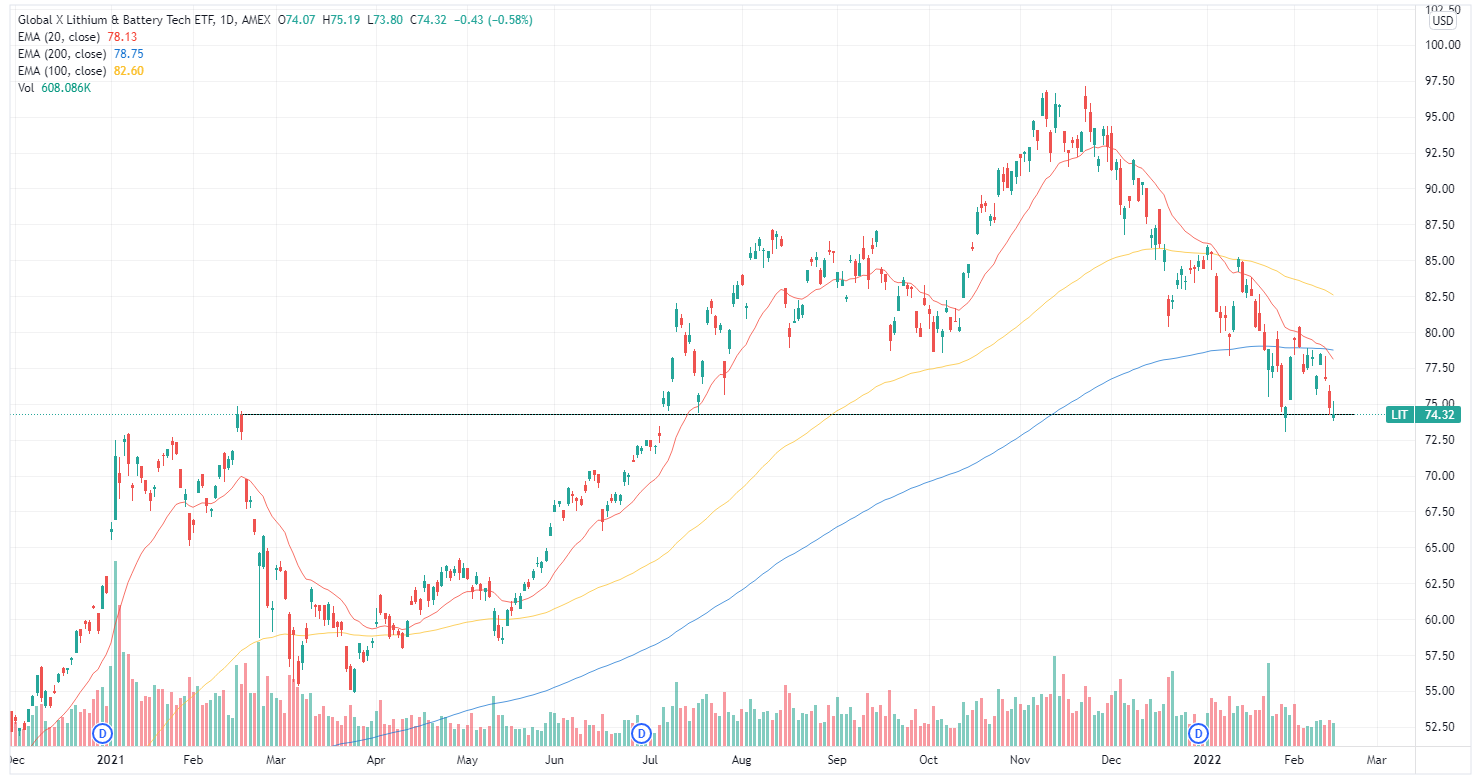The height and width of the screenshot is (781, 1481).
Task: Click the 60.00 price axis label
Action: pos(1441,620)
